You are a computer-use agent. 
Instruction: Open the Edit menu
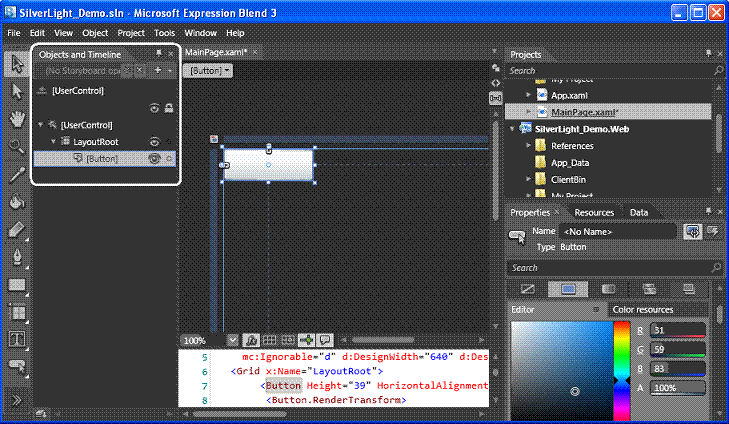pyautogui.click(x=37, y=33)
